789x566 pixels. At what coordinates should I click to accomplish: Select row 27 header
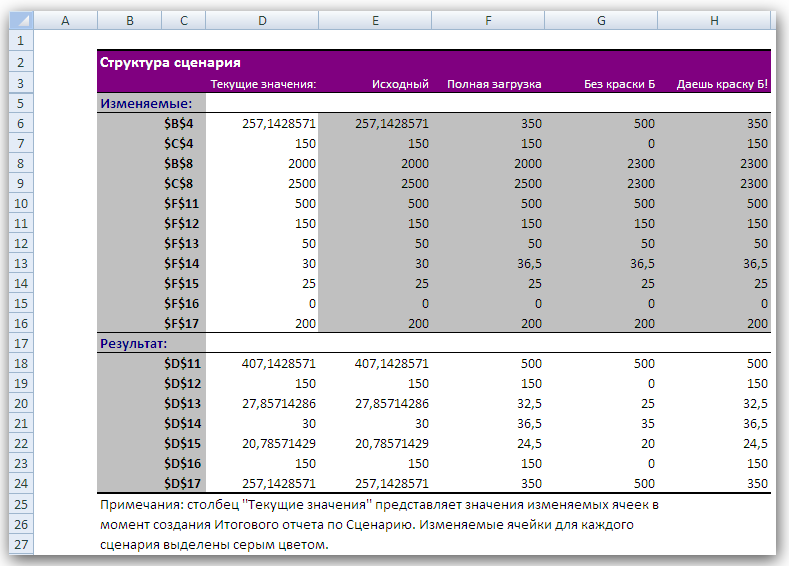[21, 544]
